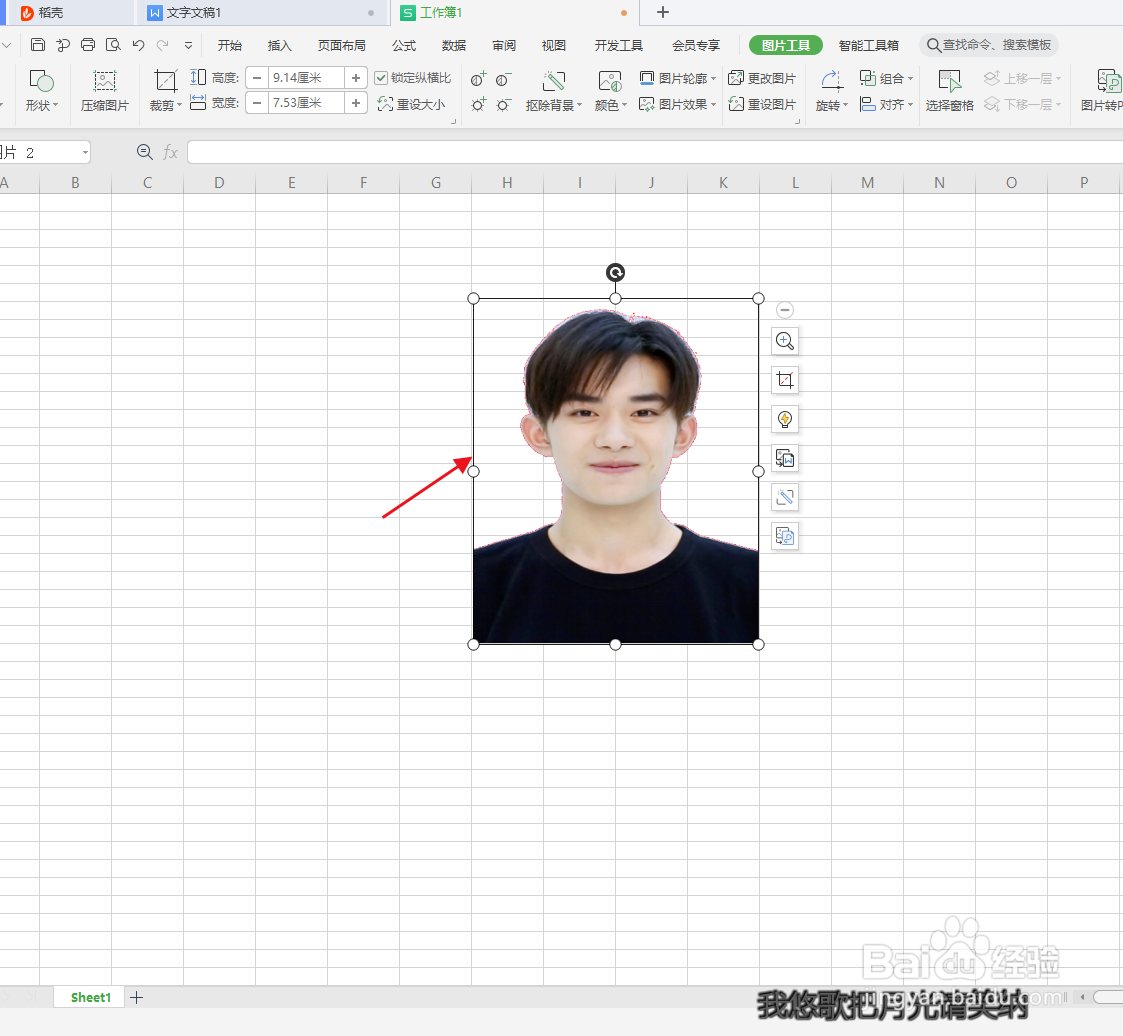Viewport: 1123px width, 1036px height.
Task: Click the print icon
Action: tap(87, 45)
